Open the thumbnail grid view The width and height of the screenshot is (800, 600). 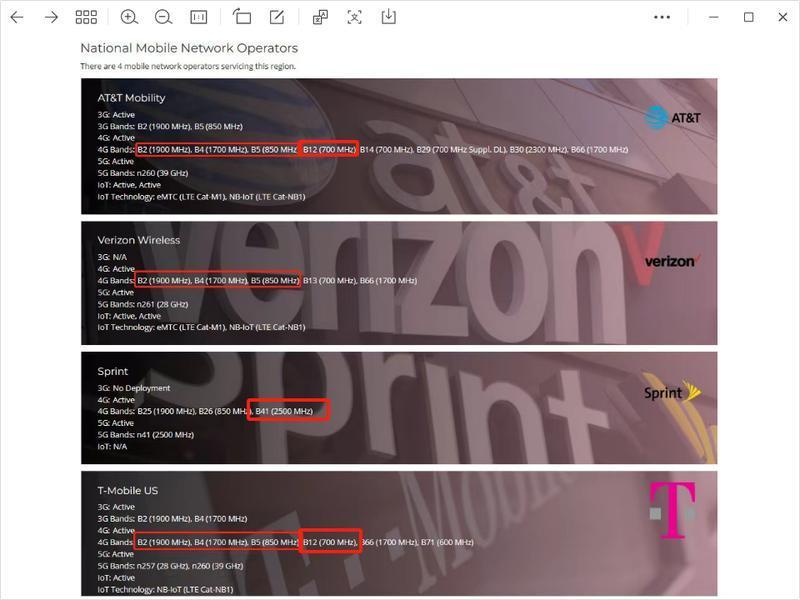(87, 17)
